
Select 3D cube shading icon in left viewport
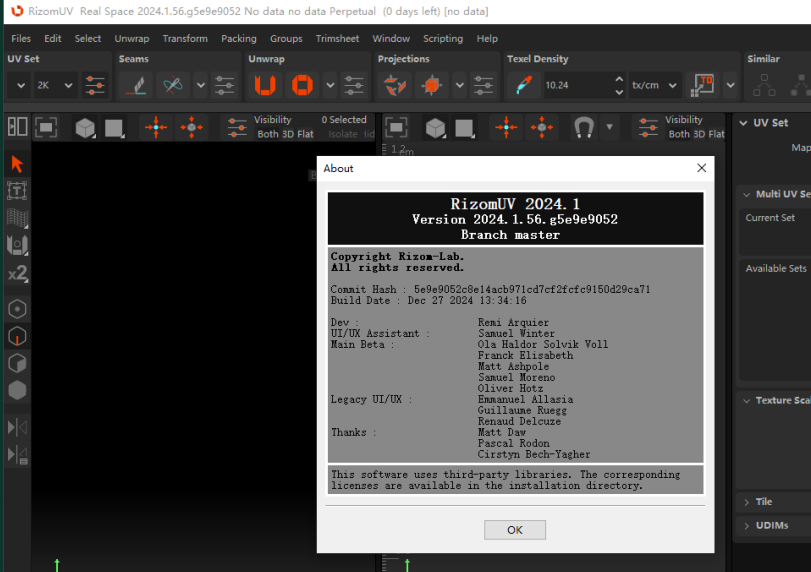click(x=85, y=127)
